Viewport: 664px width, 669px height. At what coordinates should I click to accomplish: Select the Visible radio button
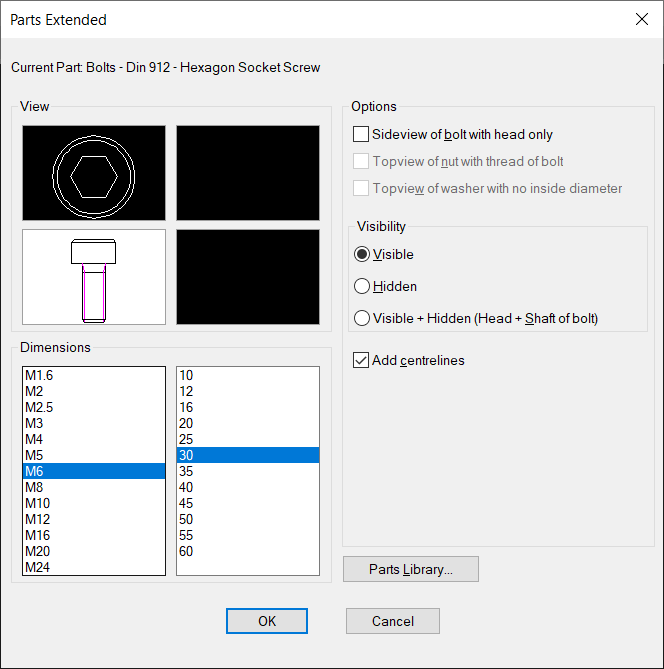coord(362,254)
